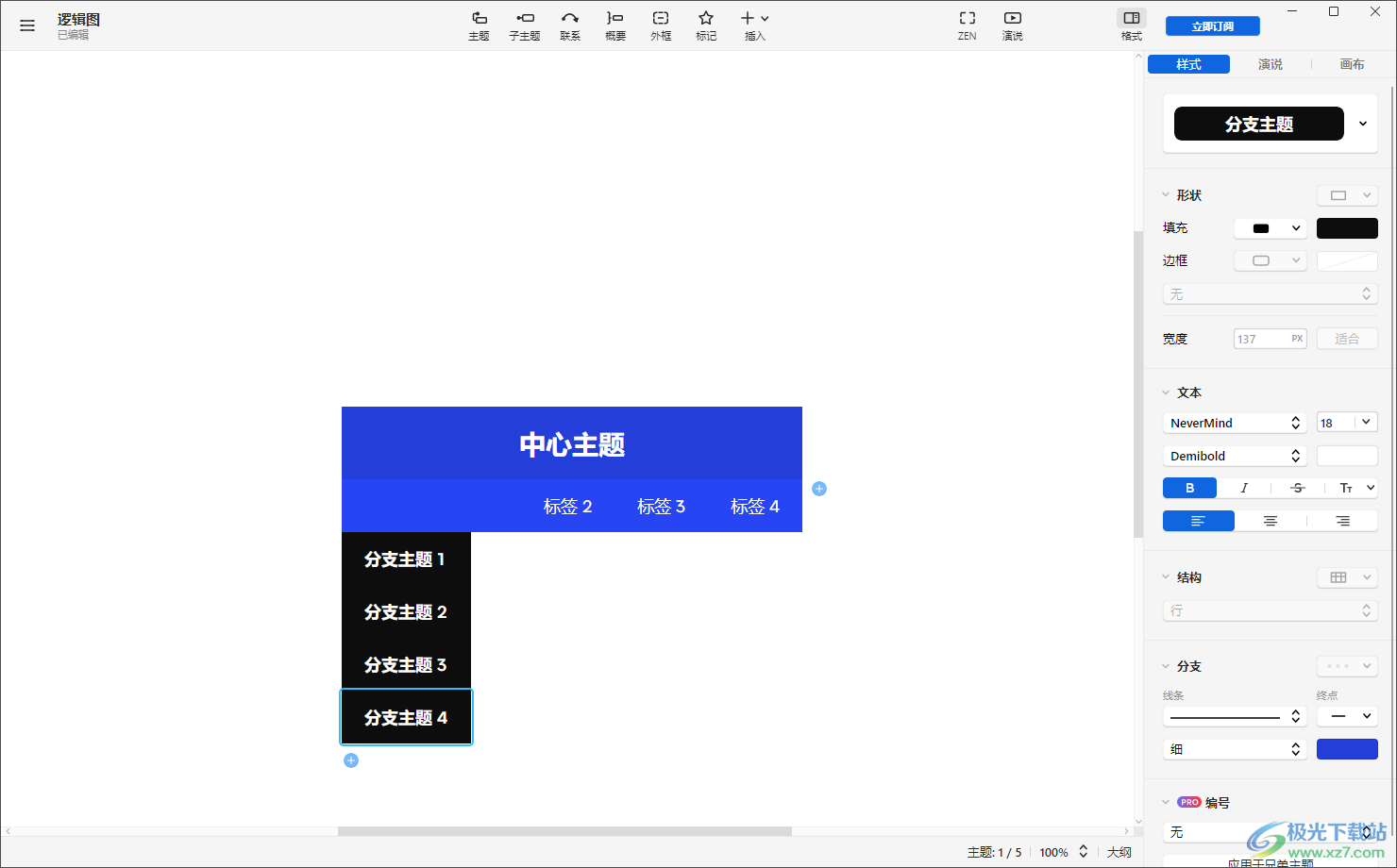The width and height of the screenshot is (1397, 868).
Task: Open the hamburger main menu
Action: point(27,25)
